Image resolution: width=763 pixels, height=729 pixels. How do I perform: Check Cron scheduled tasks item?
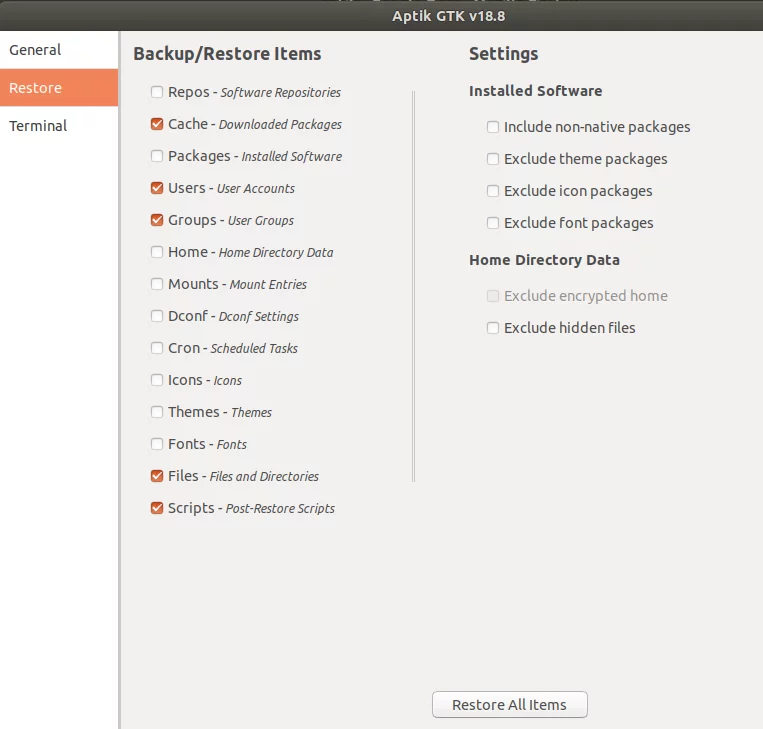[157, 348]
